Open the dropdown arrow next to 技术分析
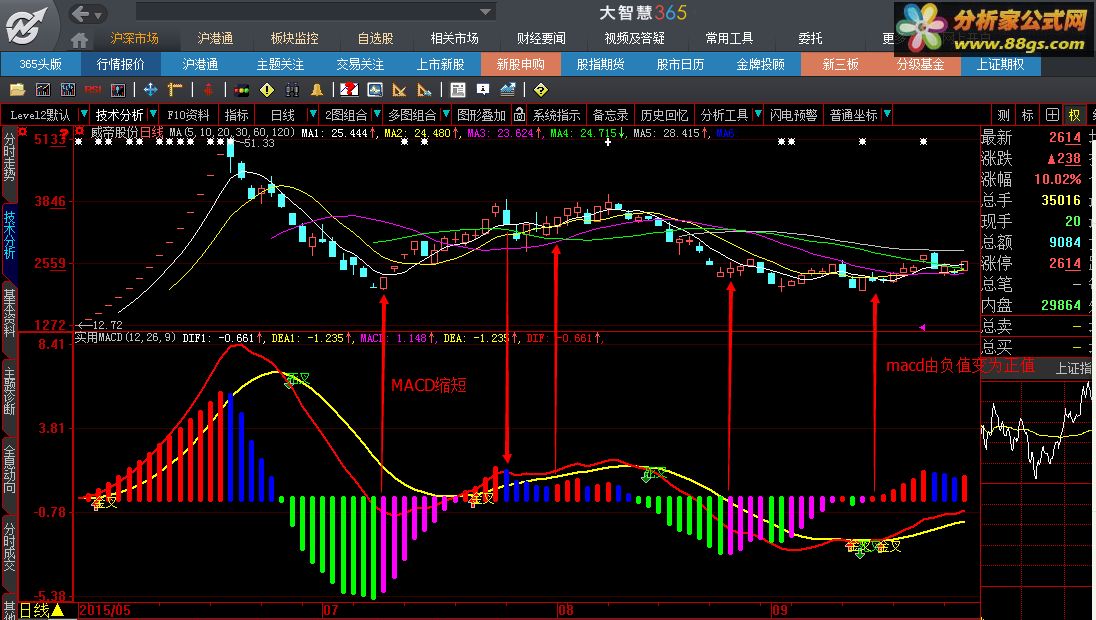Screen dimensions: 1096x620 tap(153, 114)
